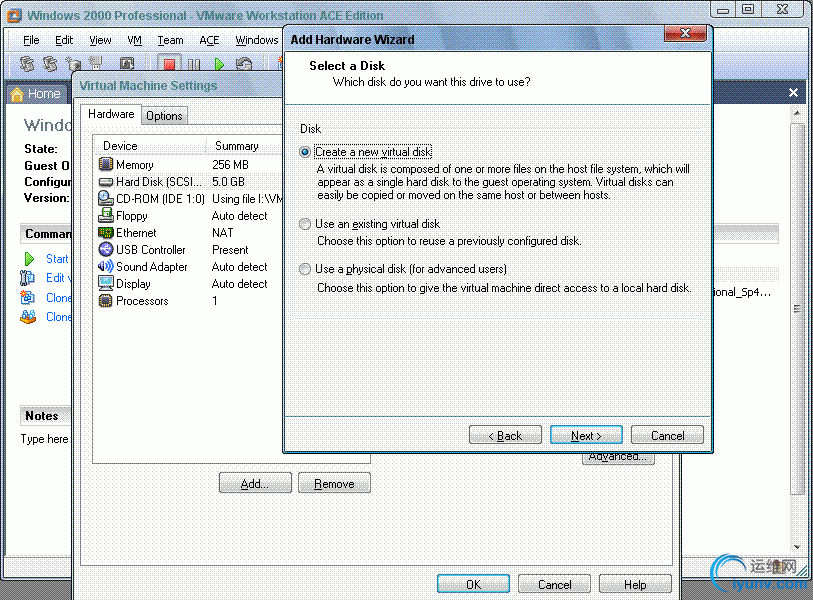813x600 pixels.
Task: Open the Team menu
Action: [170, 40]
